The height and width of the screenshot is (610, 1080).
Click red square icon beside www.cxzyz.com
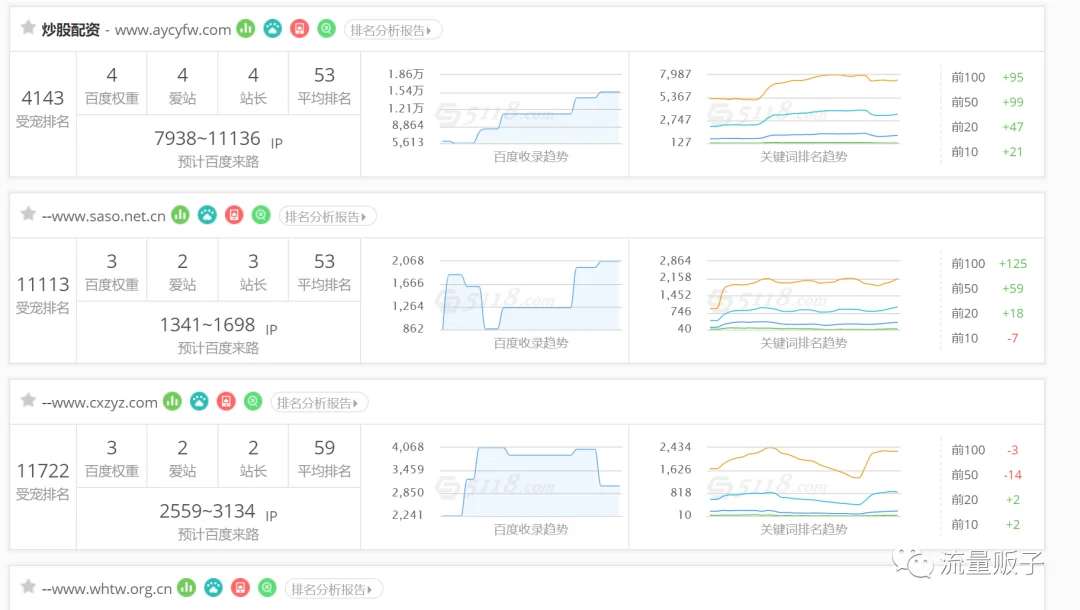[x=226, y=401]
